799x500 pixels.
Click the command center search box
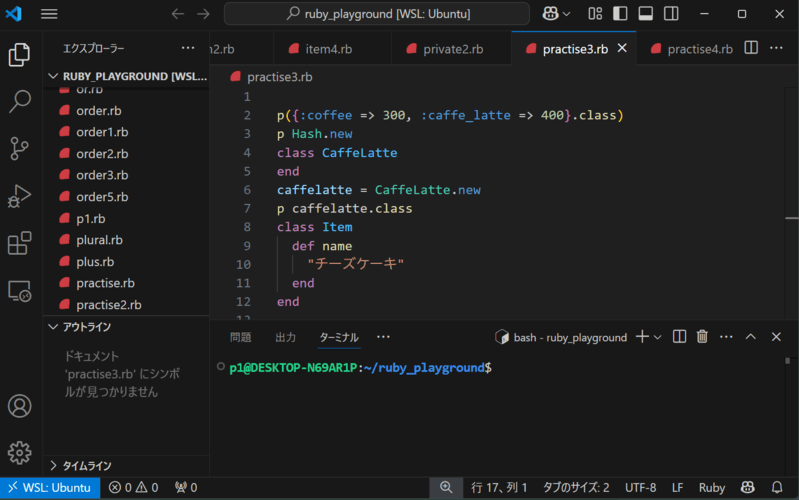pos(377,14)
